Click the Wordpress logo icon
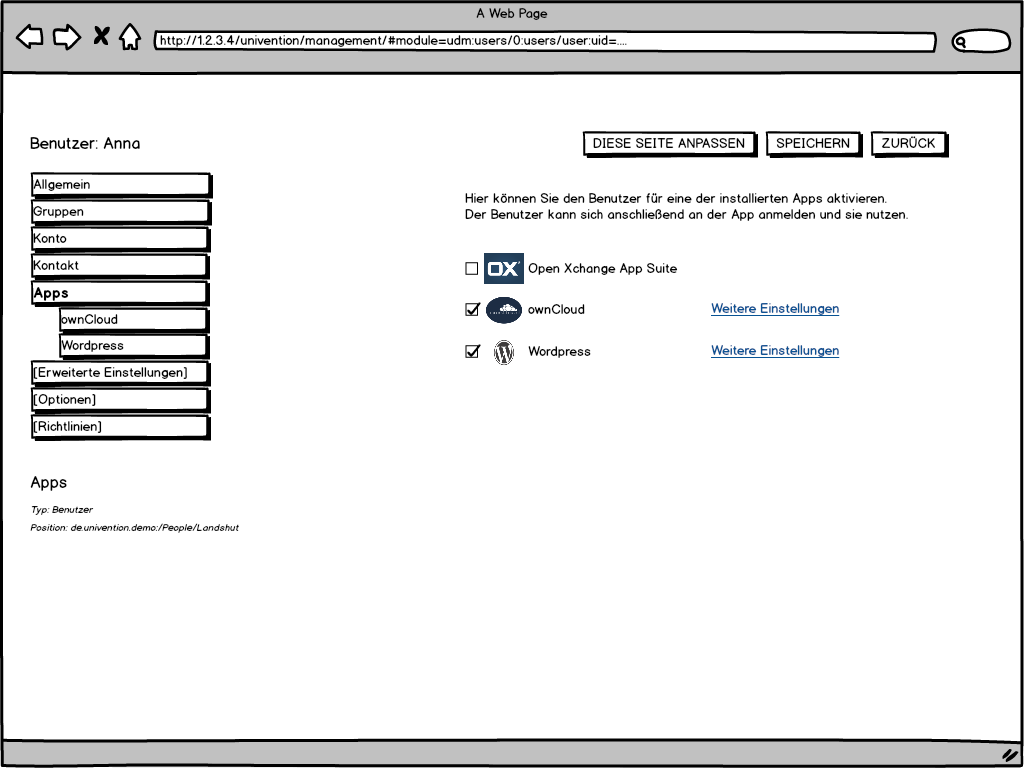1024x768 pixels. [504, 352]
